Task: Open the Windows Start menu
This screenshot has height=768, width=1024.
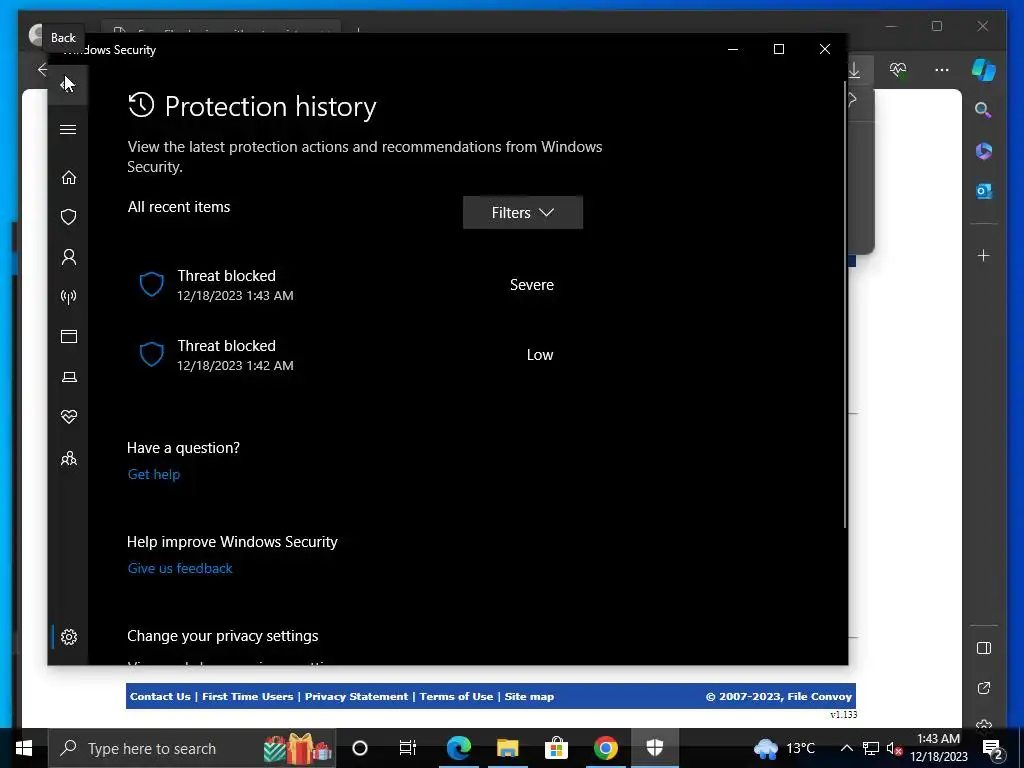Action: [x=24, y=748]
